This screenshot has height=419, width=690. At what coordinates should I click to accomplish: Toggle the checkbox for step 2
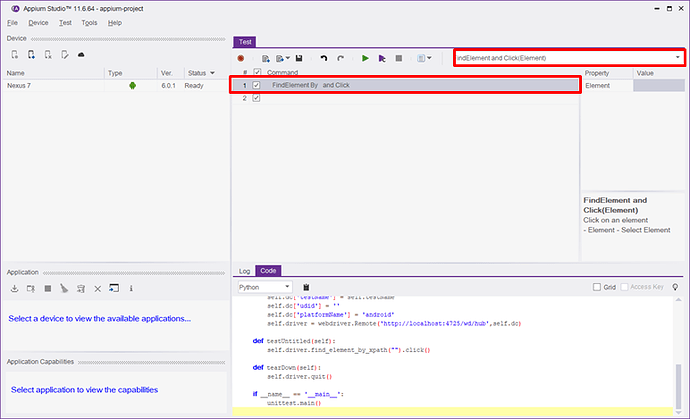(257, 98)
